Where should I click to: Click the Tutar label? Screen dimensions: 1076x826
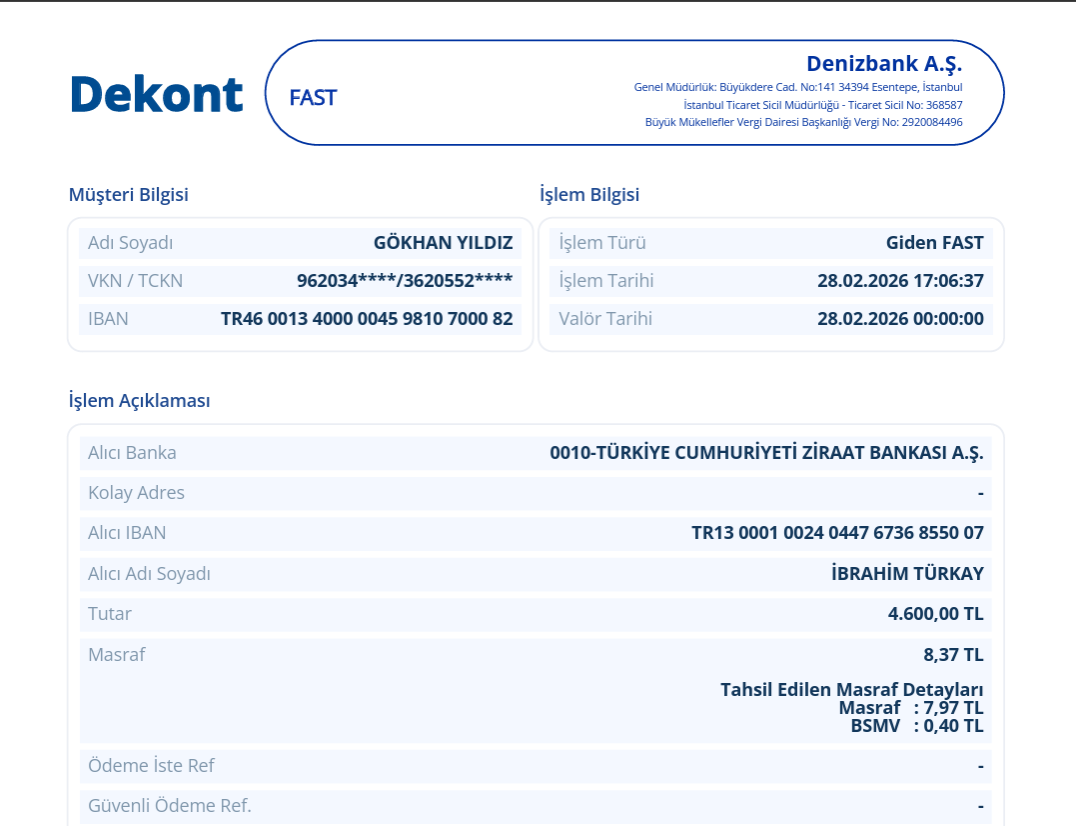pyautogui.click(x=110, y=614)
